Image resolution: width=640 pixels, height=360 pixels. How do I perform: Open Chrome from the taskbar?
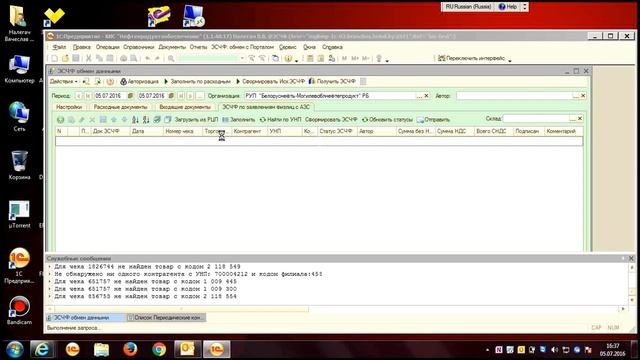tap(159, 350)
